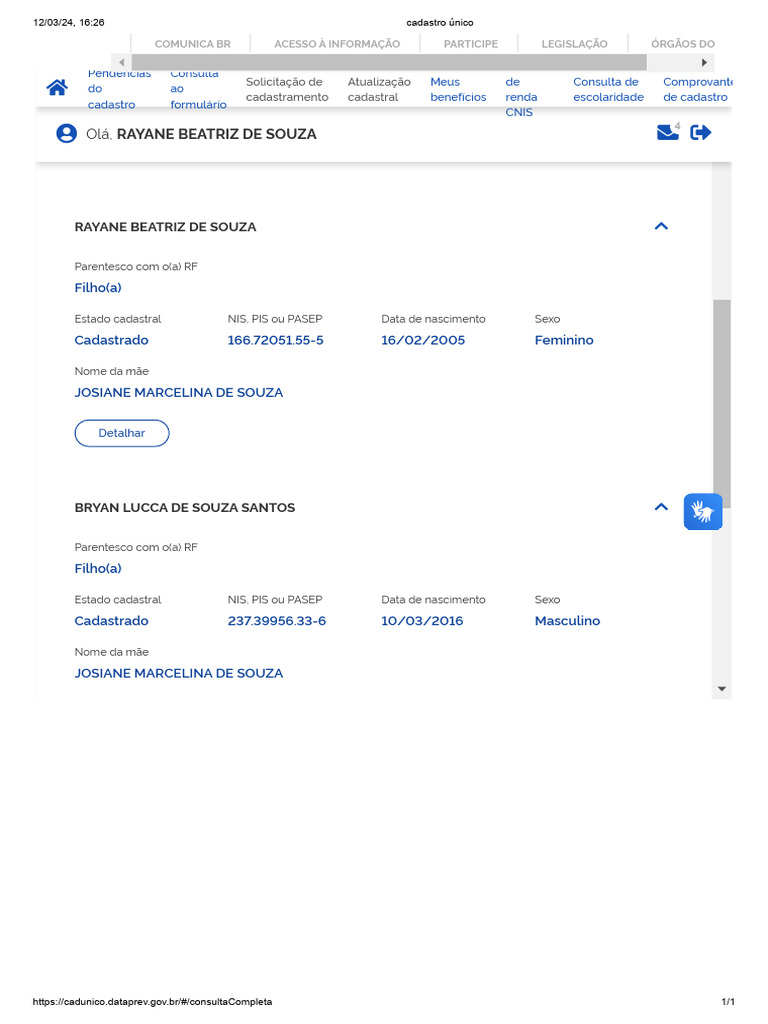
Task: Open COMUNICA BR menu item
Action: (x=193, y=44)
